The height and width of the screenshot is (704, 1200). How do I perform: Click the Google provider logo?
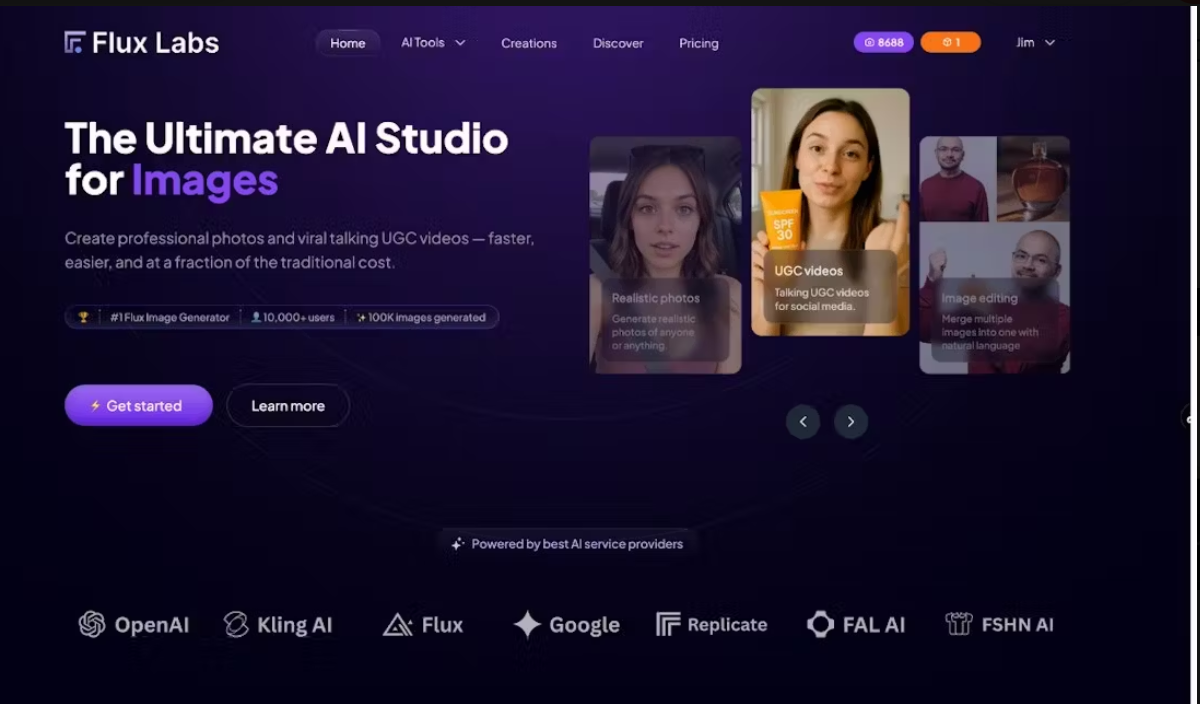tap(567, 625)
